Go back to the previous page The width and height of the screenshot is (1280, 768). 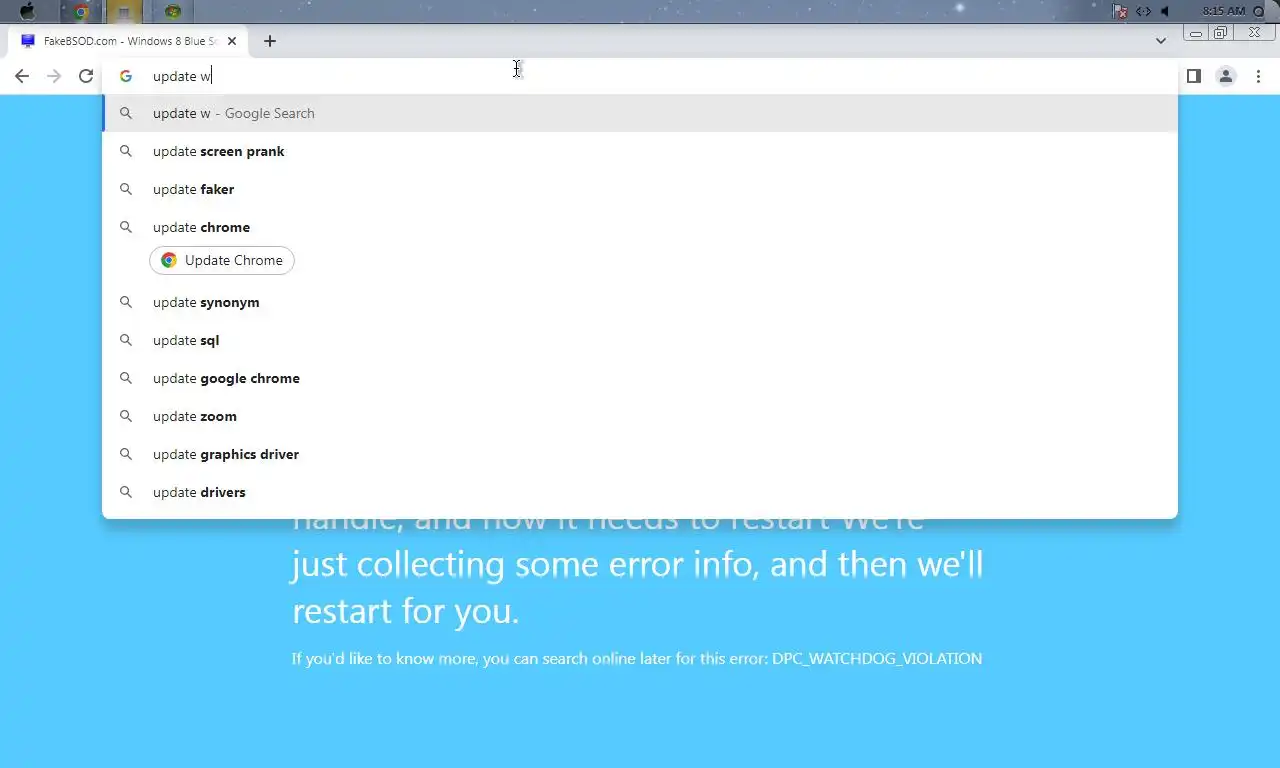22,76
